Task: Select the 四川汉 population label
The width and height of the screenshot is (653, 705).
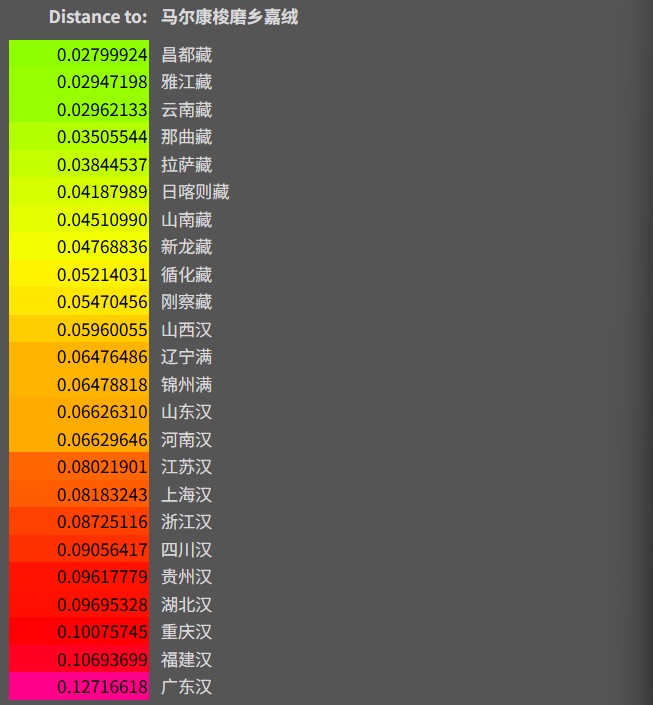Action: [186, 550]
